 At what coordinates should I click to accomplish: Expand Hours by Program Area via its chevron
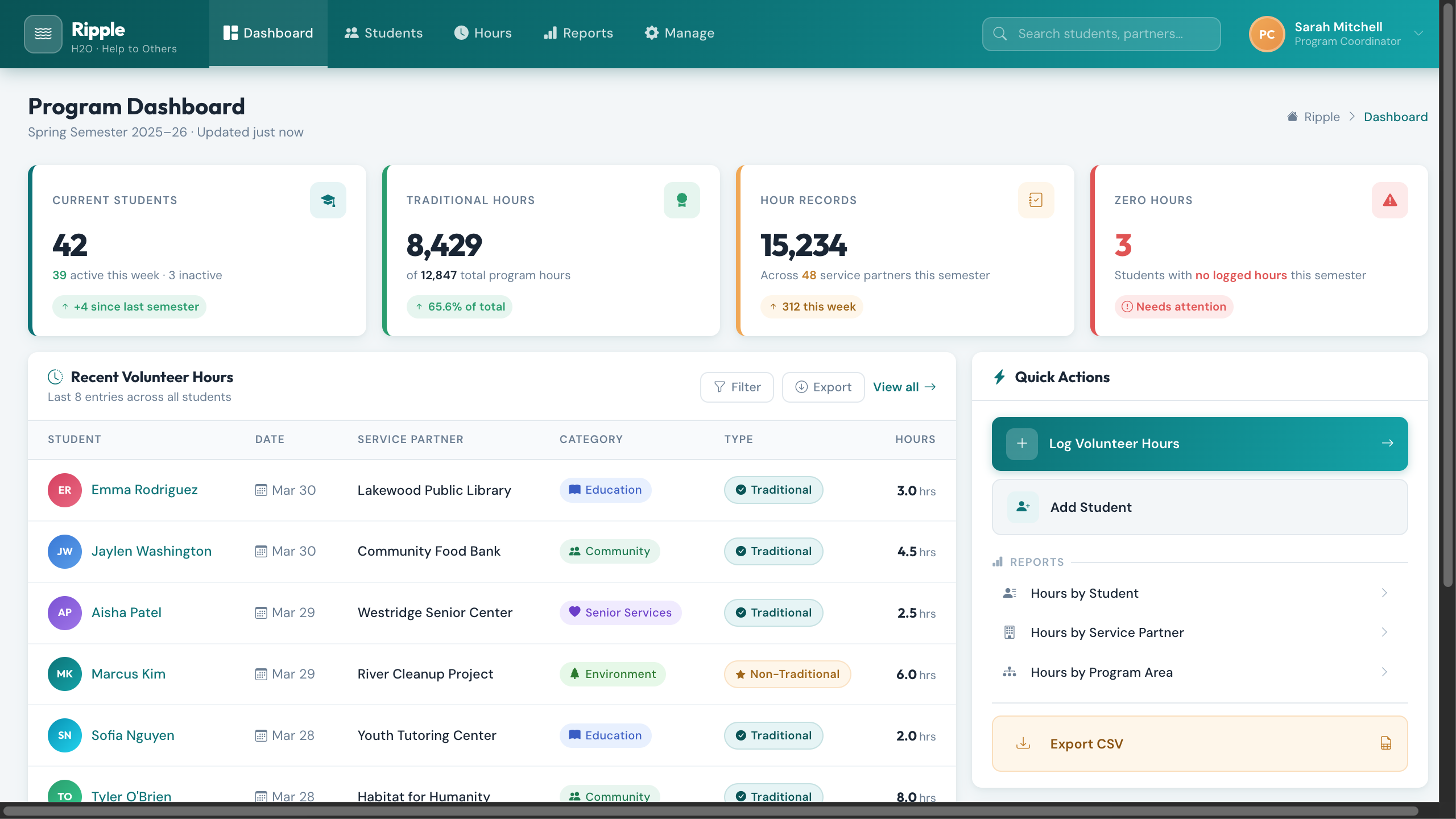(1384, 672)
